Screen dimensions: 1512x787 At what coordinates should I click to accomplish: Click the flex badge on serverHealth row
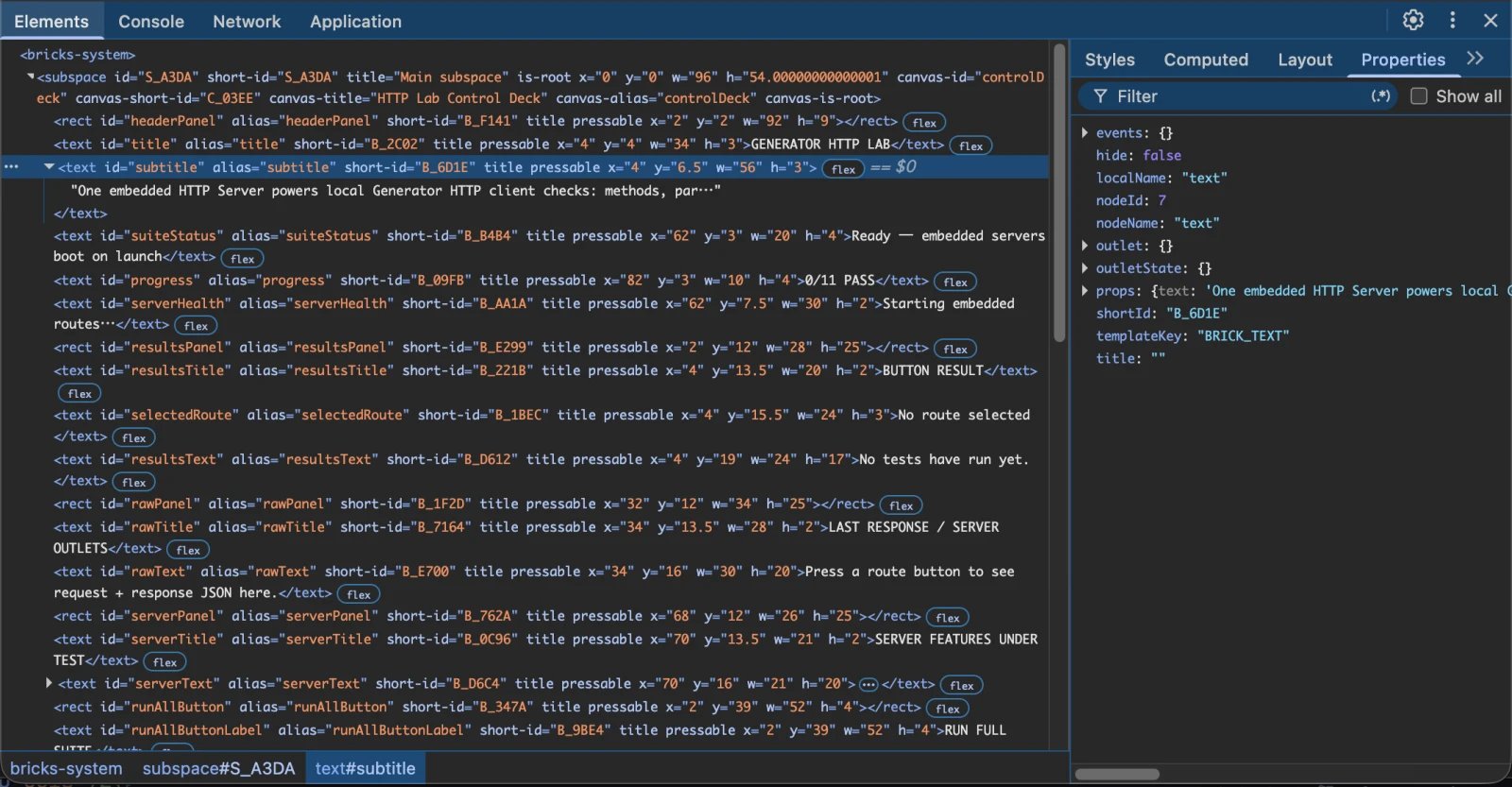tap(196, 326)
